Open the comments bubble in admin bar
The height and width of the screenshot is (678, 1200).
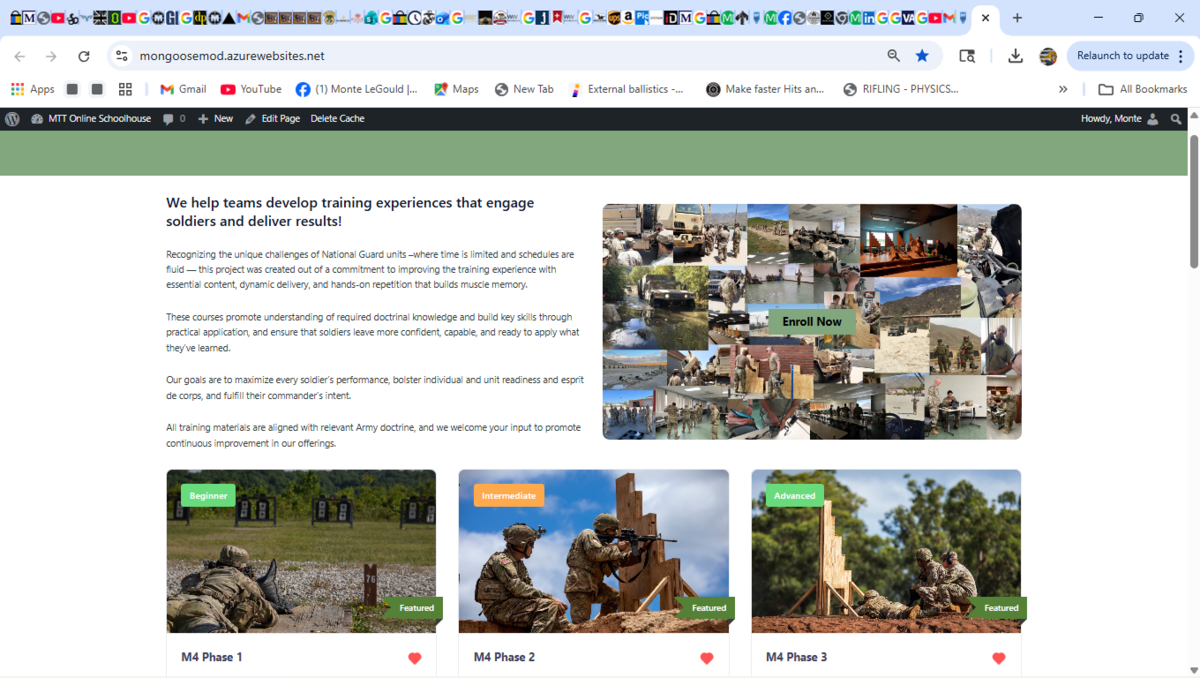173,119
